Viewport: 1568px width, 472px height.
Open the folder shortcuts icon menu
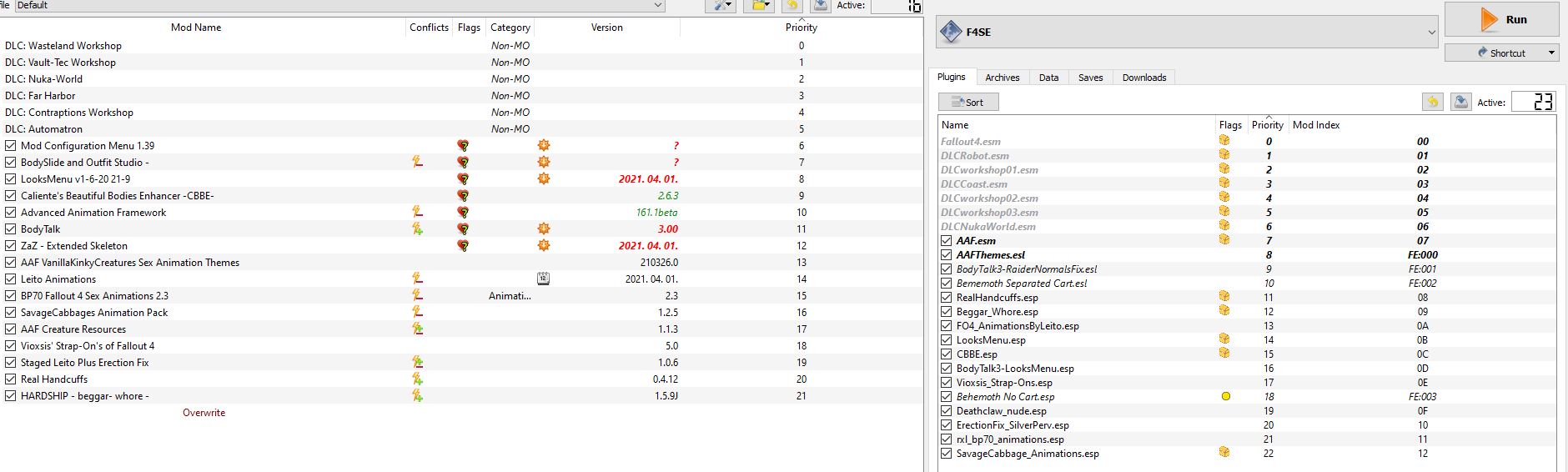pos(761,5)
